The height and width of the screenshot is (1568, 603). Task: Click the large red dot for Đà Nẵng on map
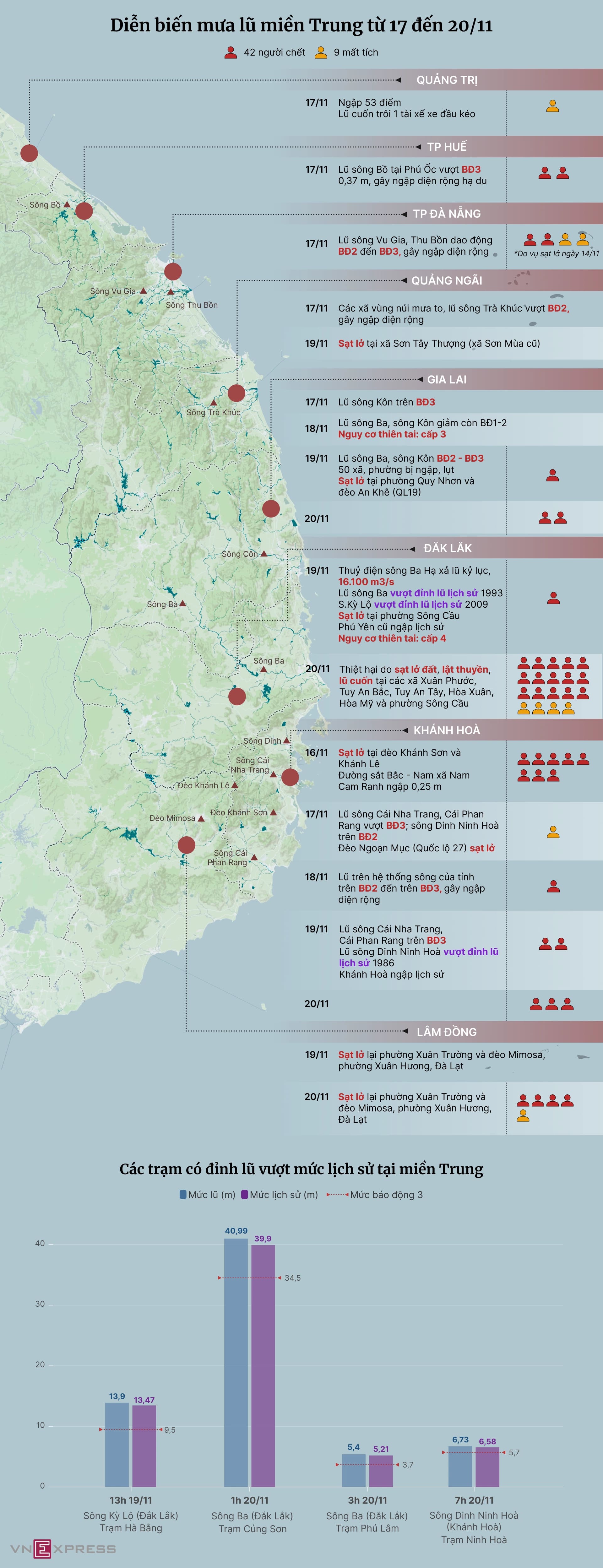173,271
